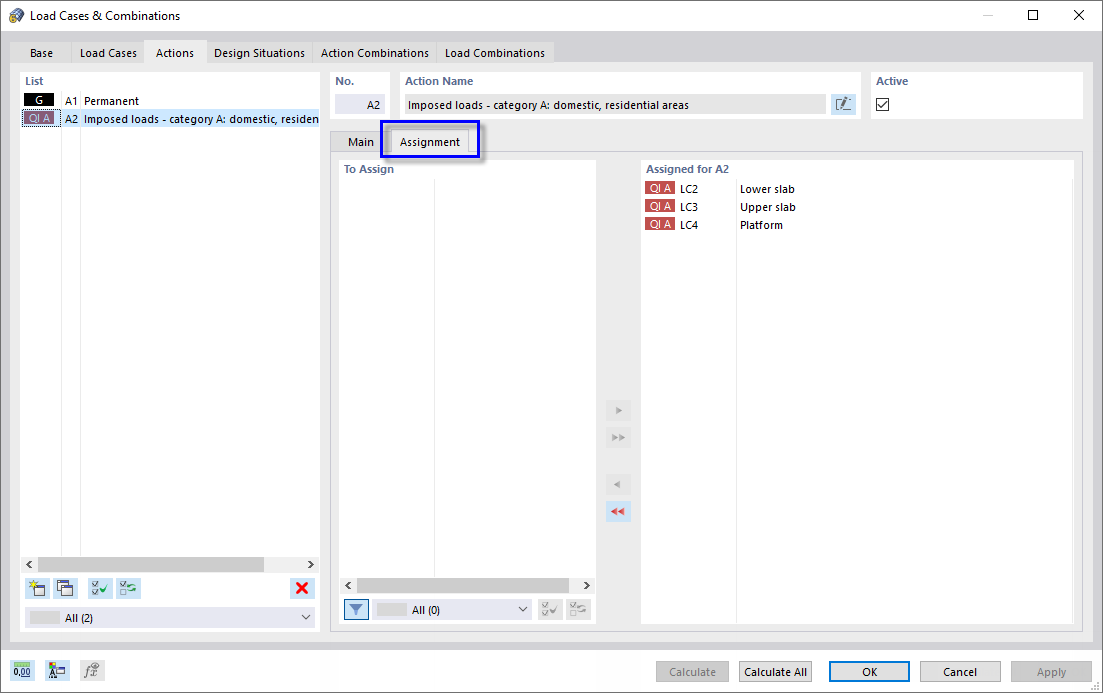Maximize the Load Cases & Combinations window
This screenshot has height=693, width=1103.
click(1033, 15)
